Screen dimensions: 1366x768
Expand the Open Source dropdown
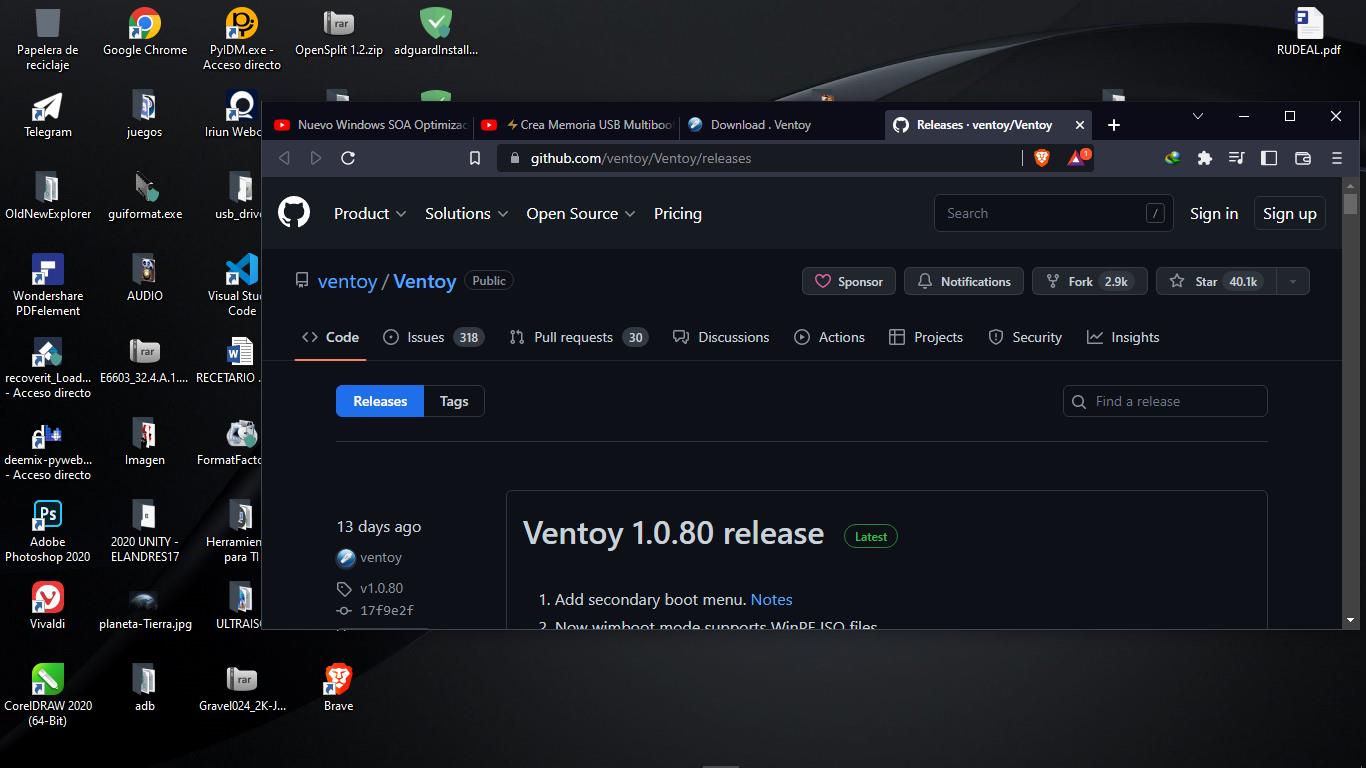[x=580, y=214]
